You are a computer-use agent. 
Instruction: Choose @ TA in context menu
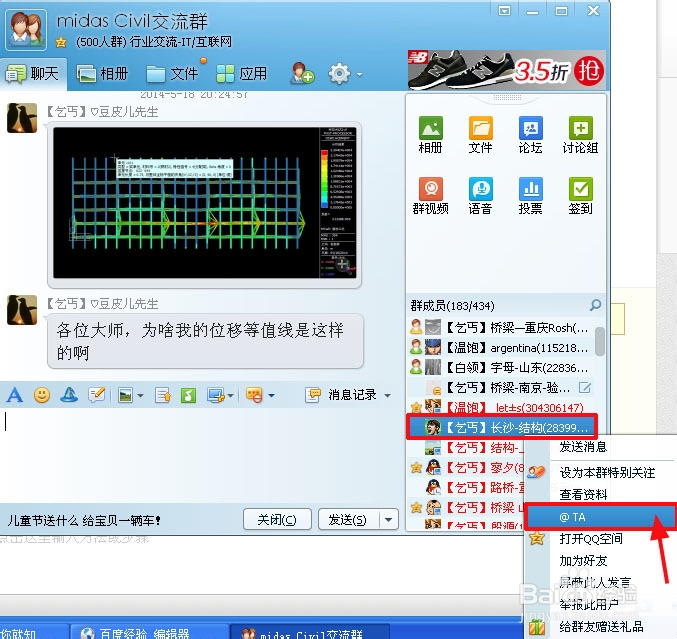601,516
